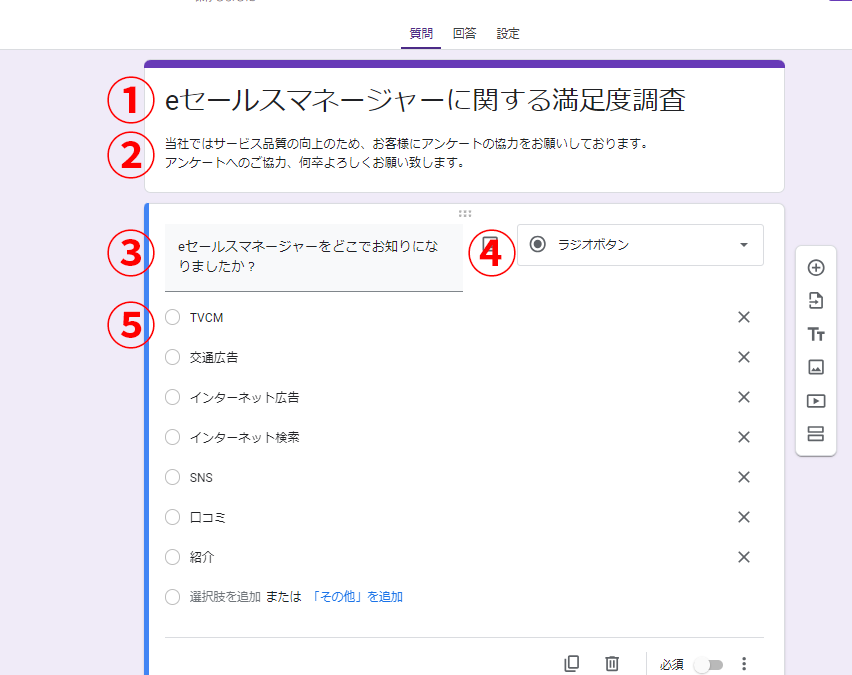
Task: Switch to the 設定 tab
Action: (508, 33)
